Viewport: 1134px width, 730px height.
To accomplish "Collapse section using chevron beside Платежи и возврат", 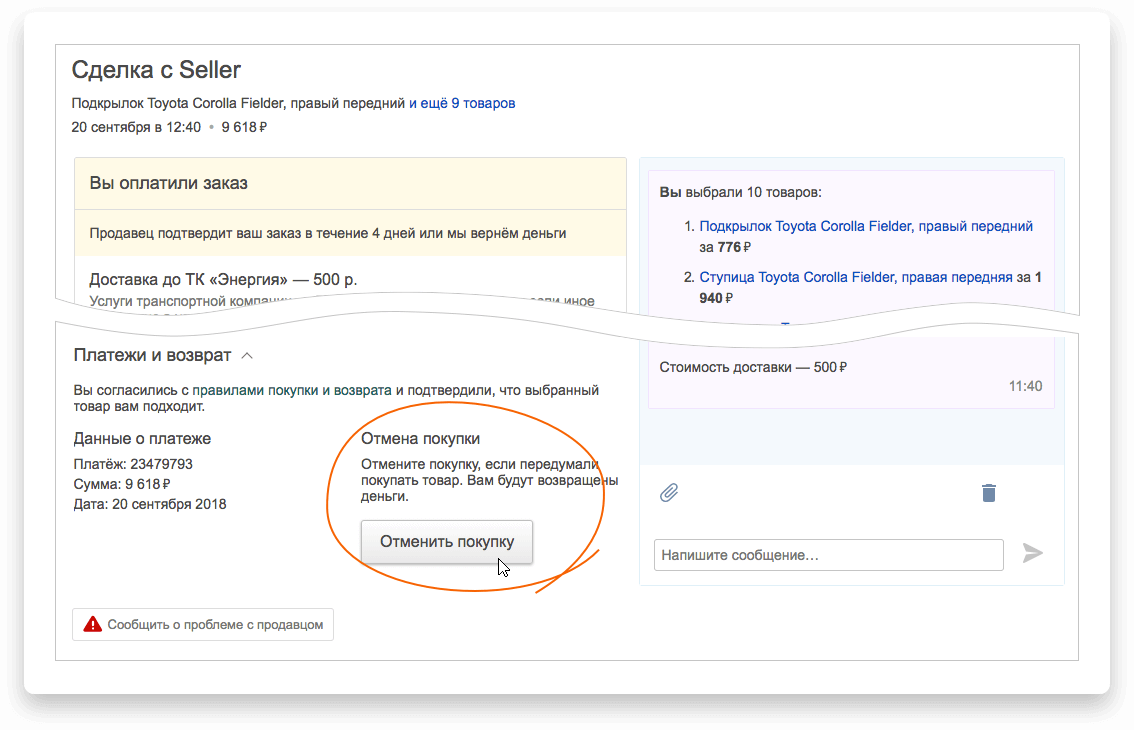I will pos(248,355).
